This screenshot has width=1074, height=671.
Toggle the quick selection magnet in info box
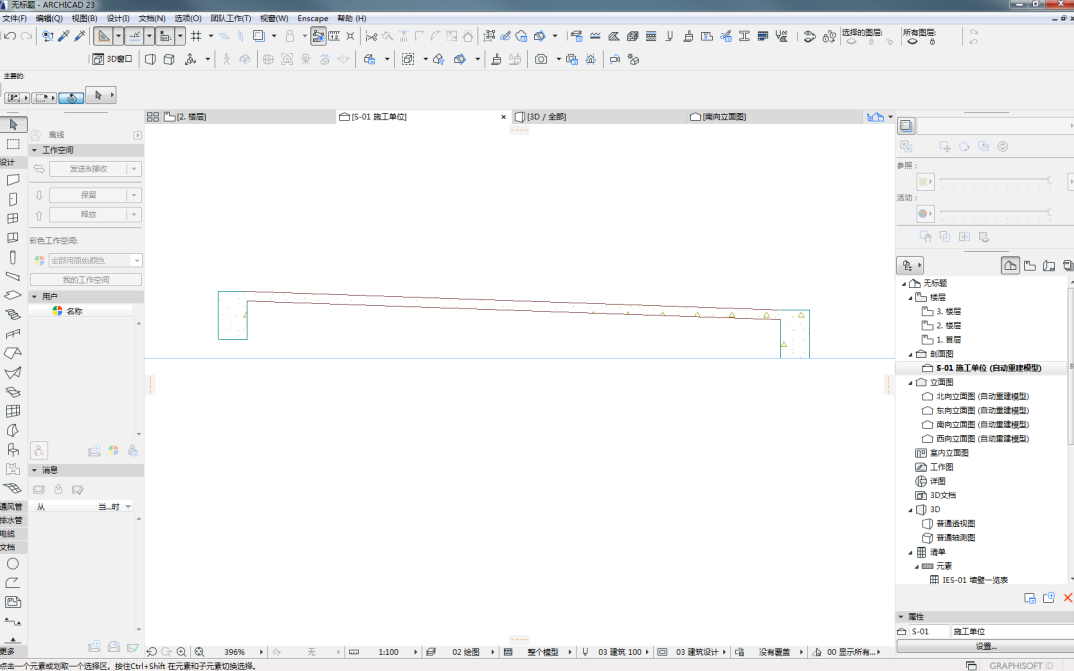click(71, 98)
